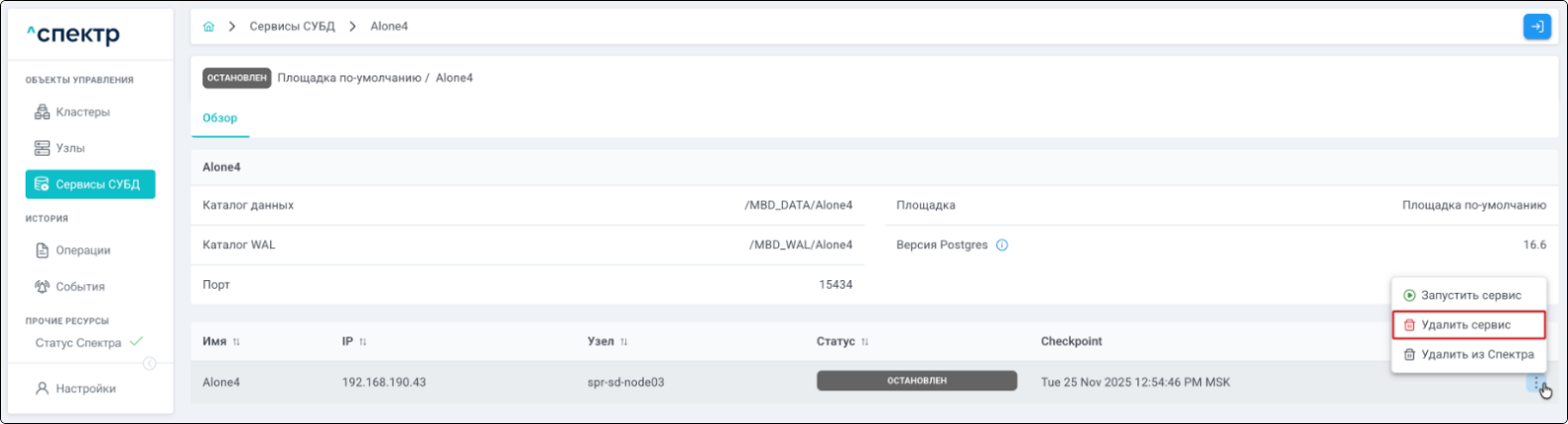This screenshot has height=424, width=1568.
Task: Choose Удалить из Спектра menu entry
Action: pos(1477,354)
